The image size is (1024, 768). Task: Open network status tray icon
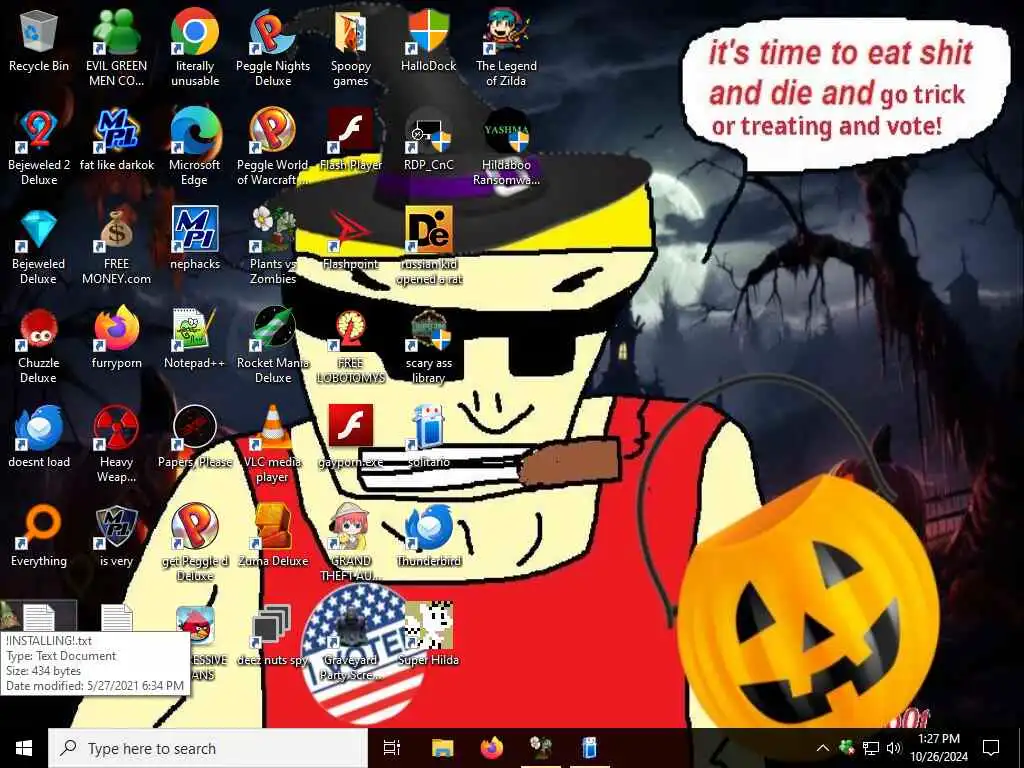click(871, 748)
